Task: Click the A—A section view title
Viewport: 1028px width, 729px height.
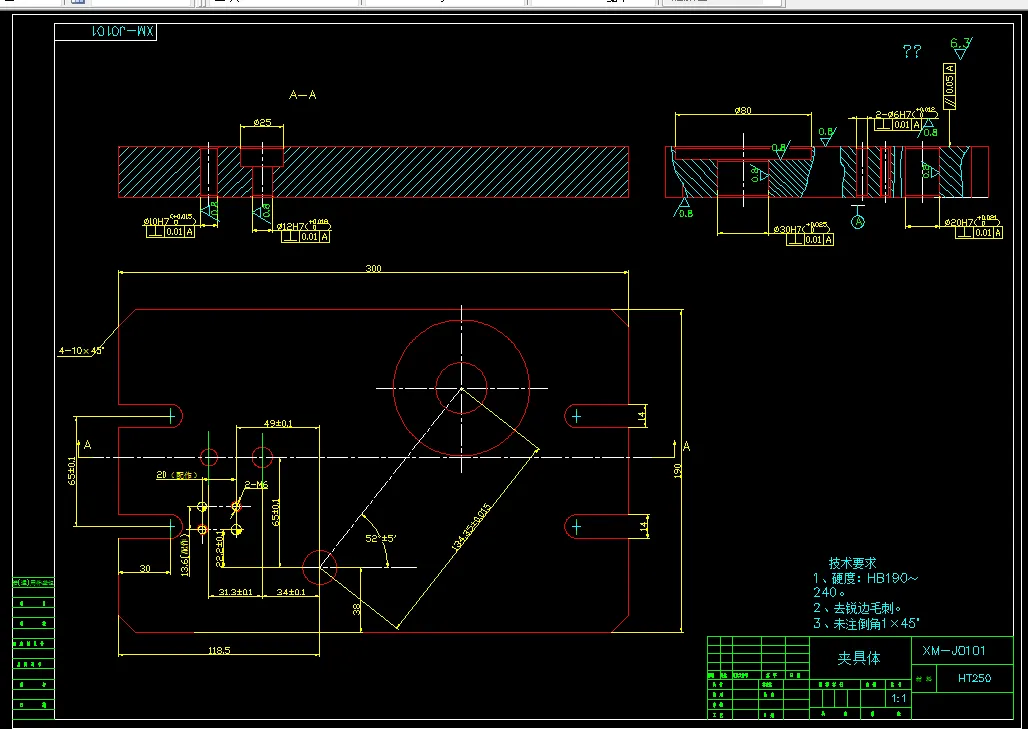Action: [303, 95]
